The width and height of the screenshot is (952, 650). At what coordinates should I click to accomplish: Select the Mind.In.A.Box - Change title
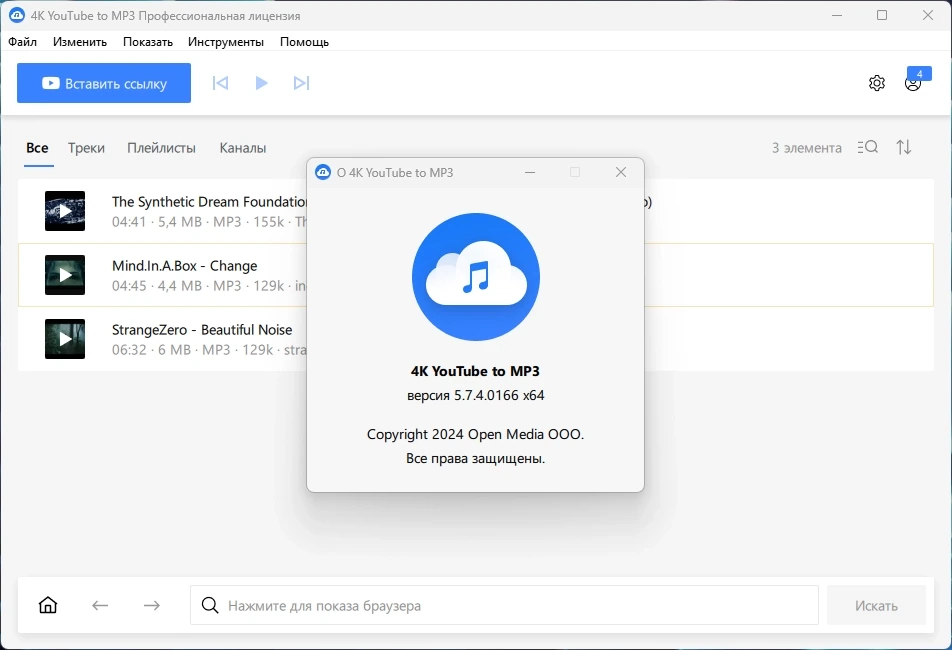[x=185, y=266]
